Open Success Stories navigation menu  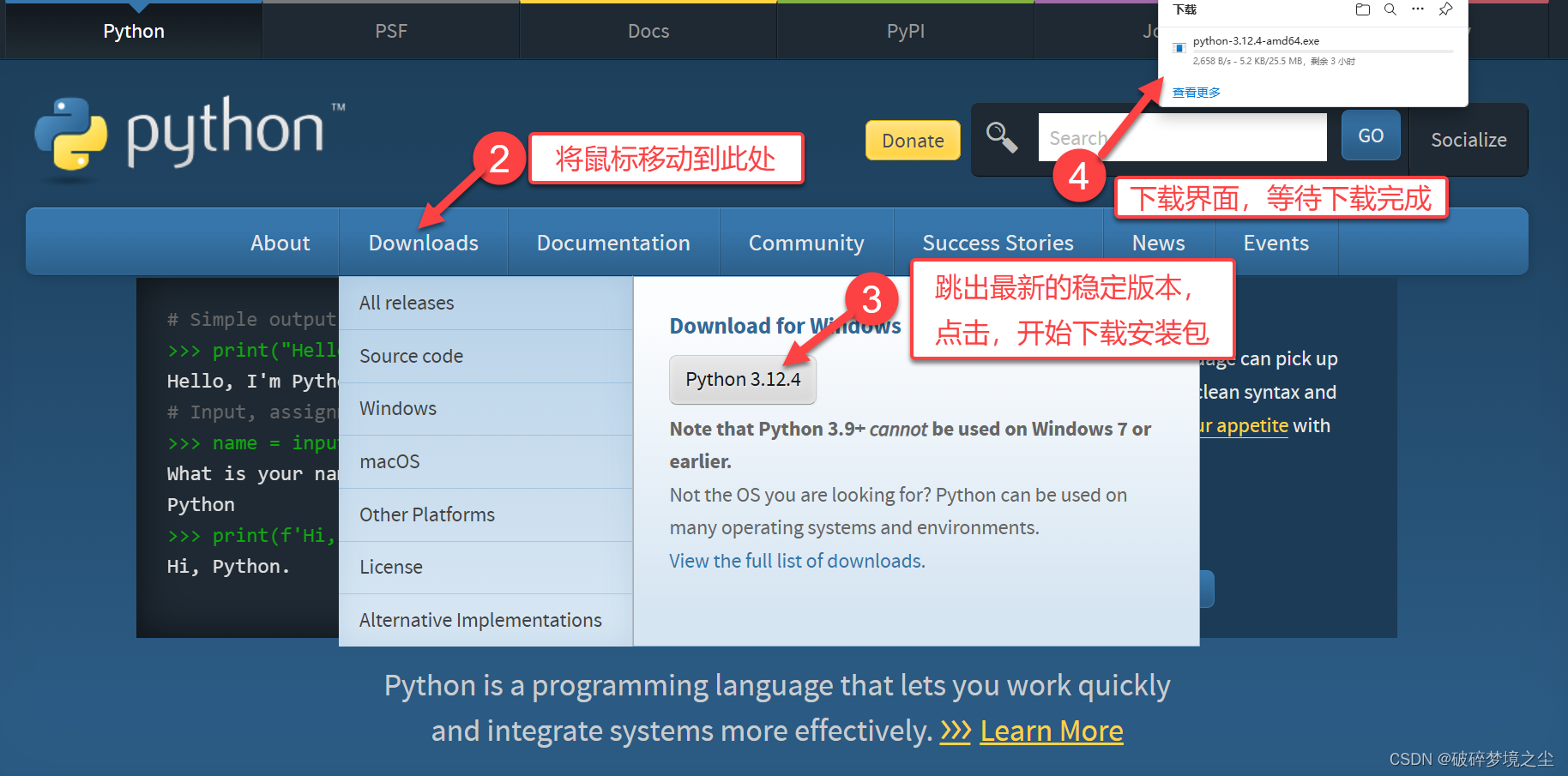(998, 243)
